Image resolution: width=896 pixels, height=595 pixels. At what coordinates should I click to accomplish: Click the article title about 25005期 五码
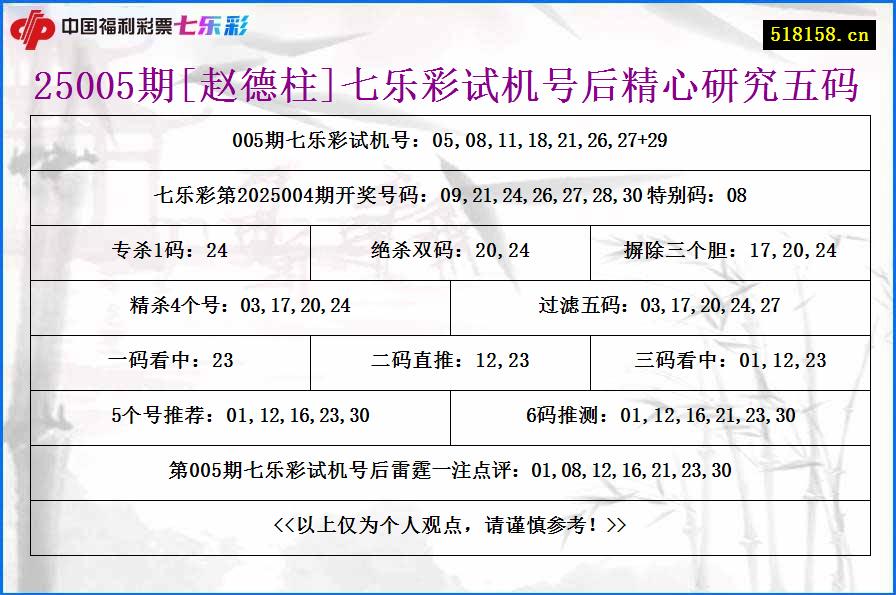pos(448,87)
